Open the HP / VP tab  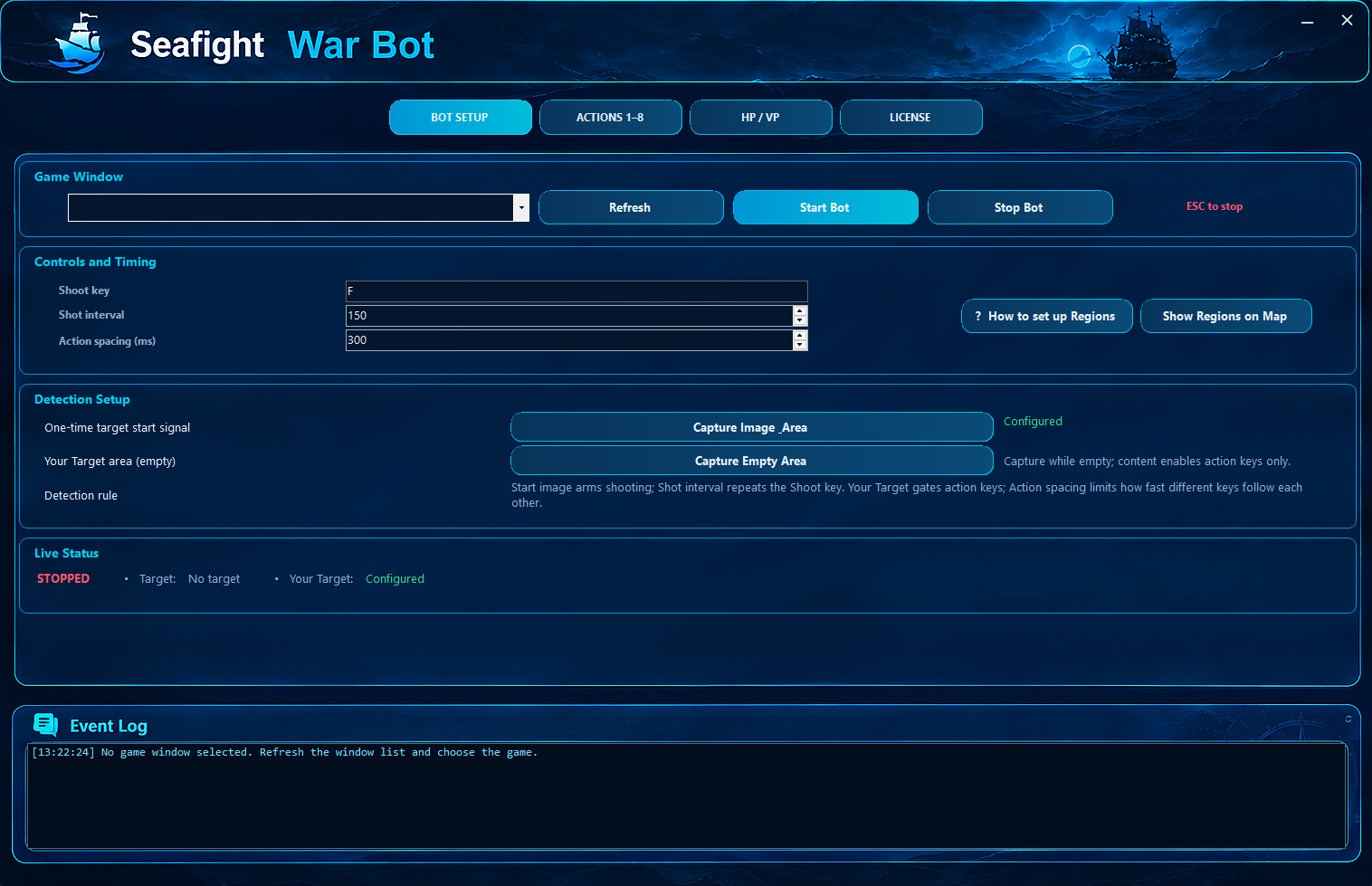(x=760, y=117)
